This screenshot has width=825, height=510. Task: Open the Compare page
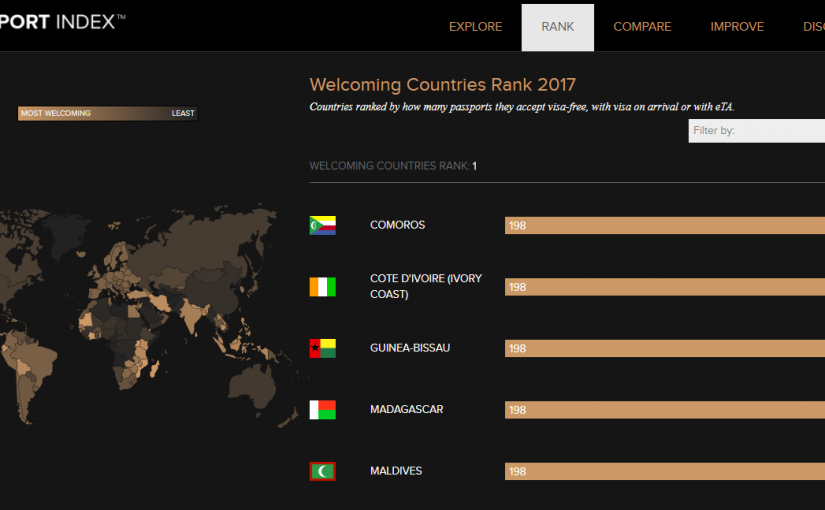pos(642,27)
